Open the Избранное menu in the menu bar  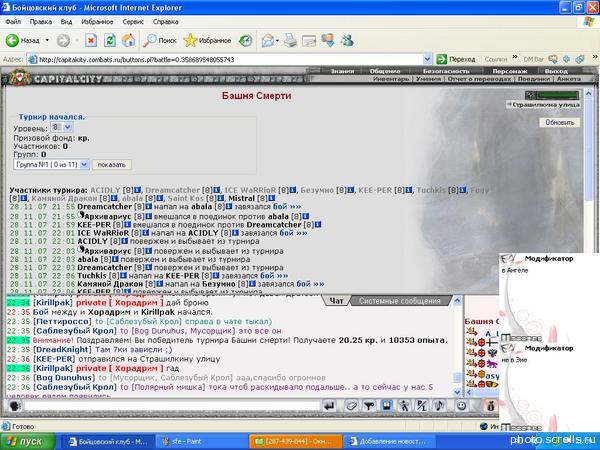pyautogui.click(x=97, y=22)
